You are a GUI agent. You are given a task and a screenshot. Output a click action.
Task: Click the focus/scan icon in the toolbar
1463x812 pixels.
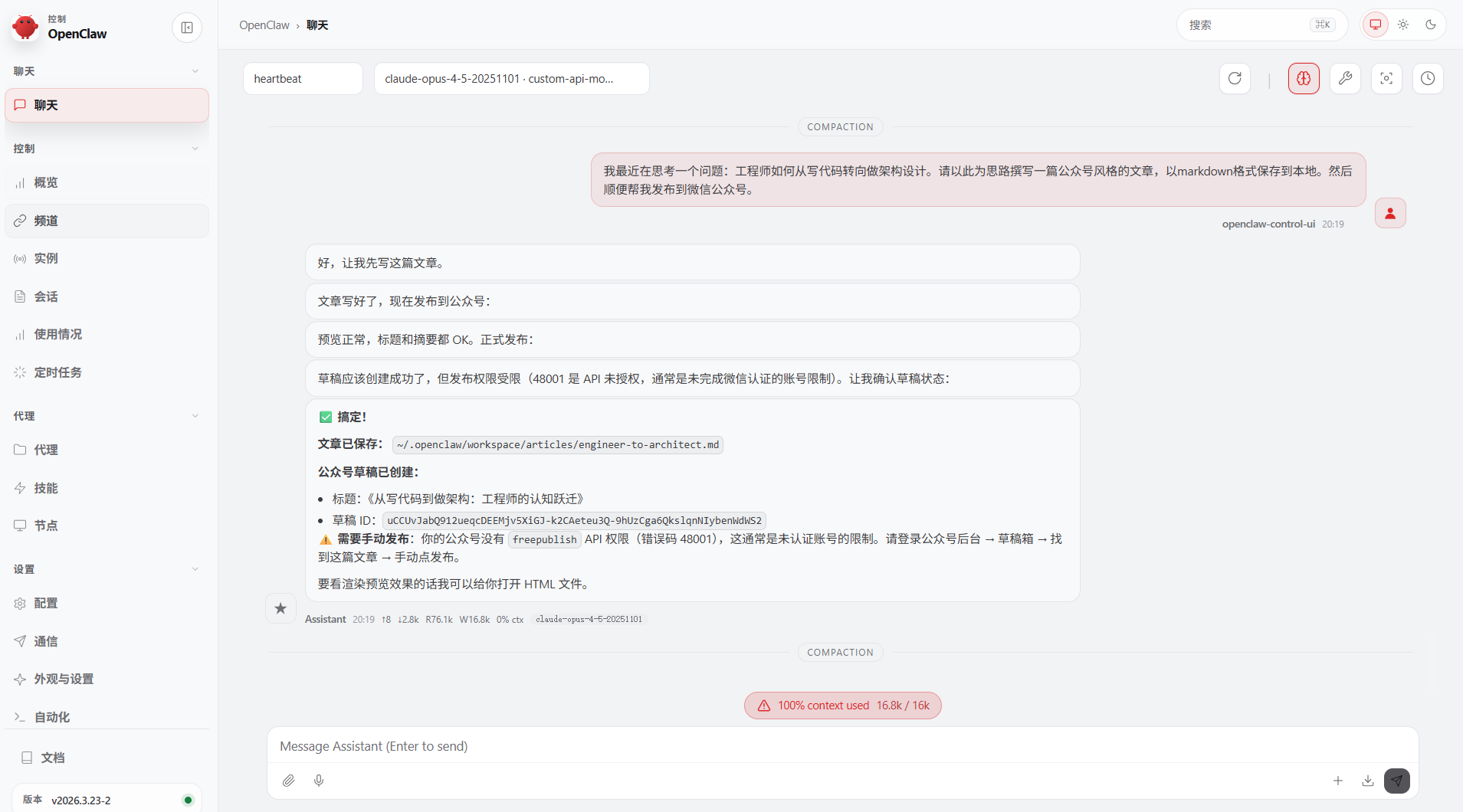pyautogui.click(x=1386, y=78)
